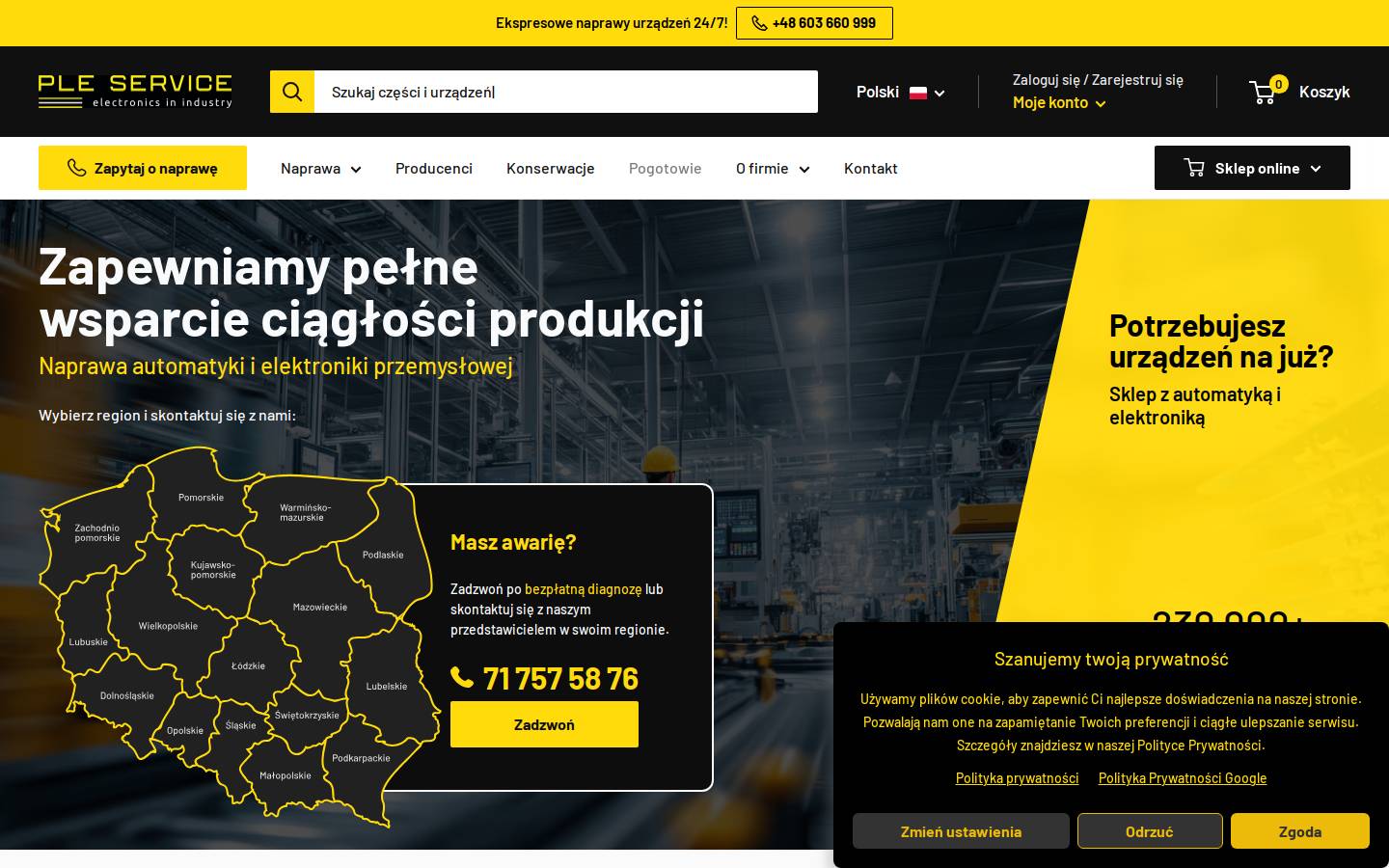Open the Pogotowie menu item
Image resolution: width=1389 pixels, height=868 pixels.
666,169
